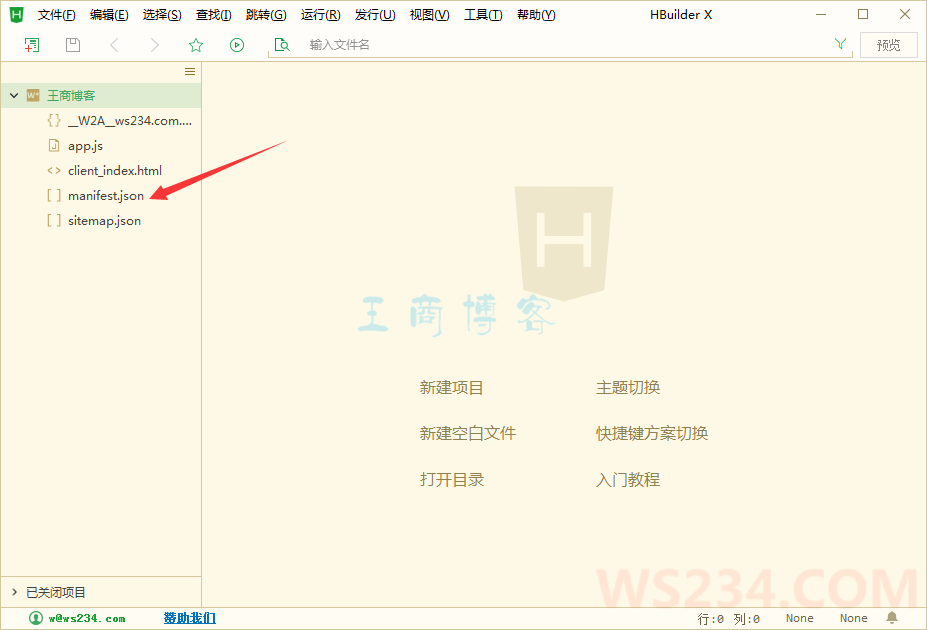Open the 发行(U) menu

pos(375,15)
